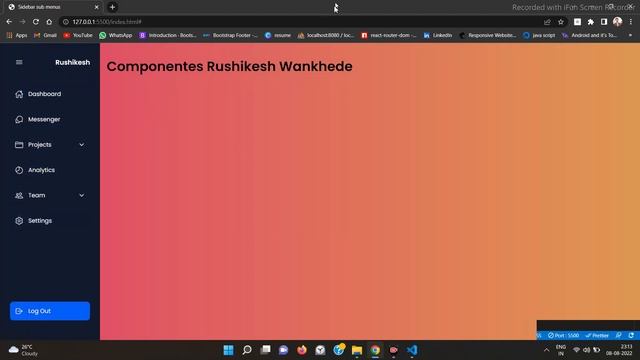The width and height of the screenshot is (640, 360).
Task: Reload the page with refresh icon
Action: coord(36,22)
